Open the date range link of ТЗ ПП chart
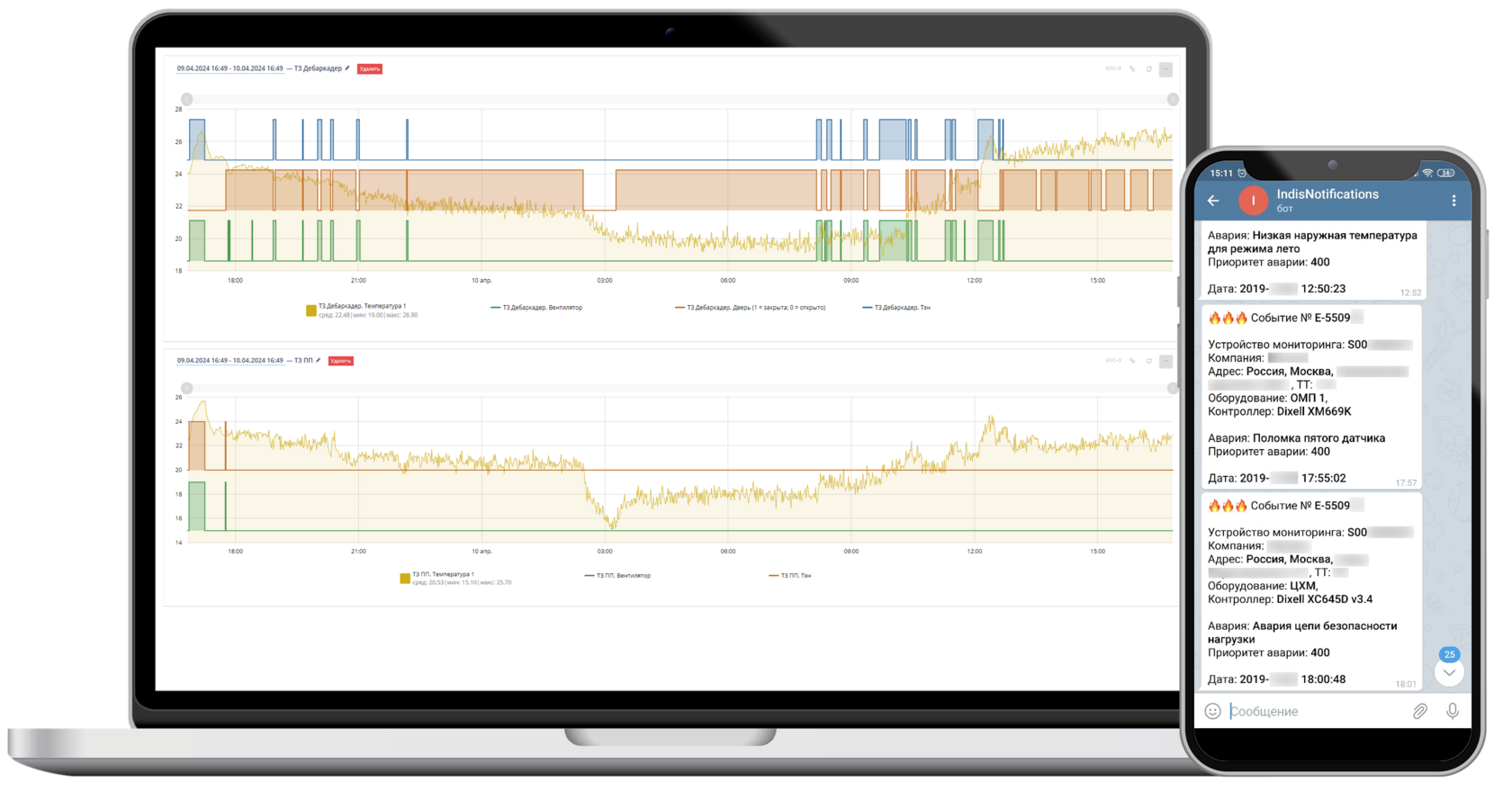The image size is (1512, 800). pyautogui.click(x=229, y=361)
